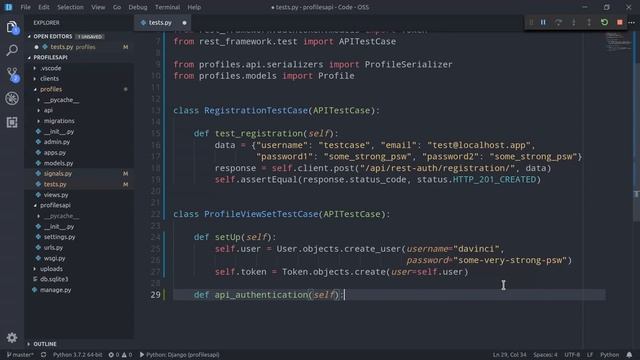Open the Terminal menu
The image size is (640, 360).
(x=167, y=7)
